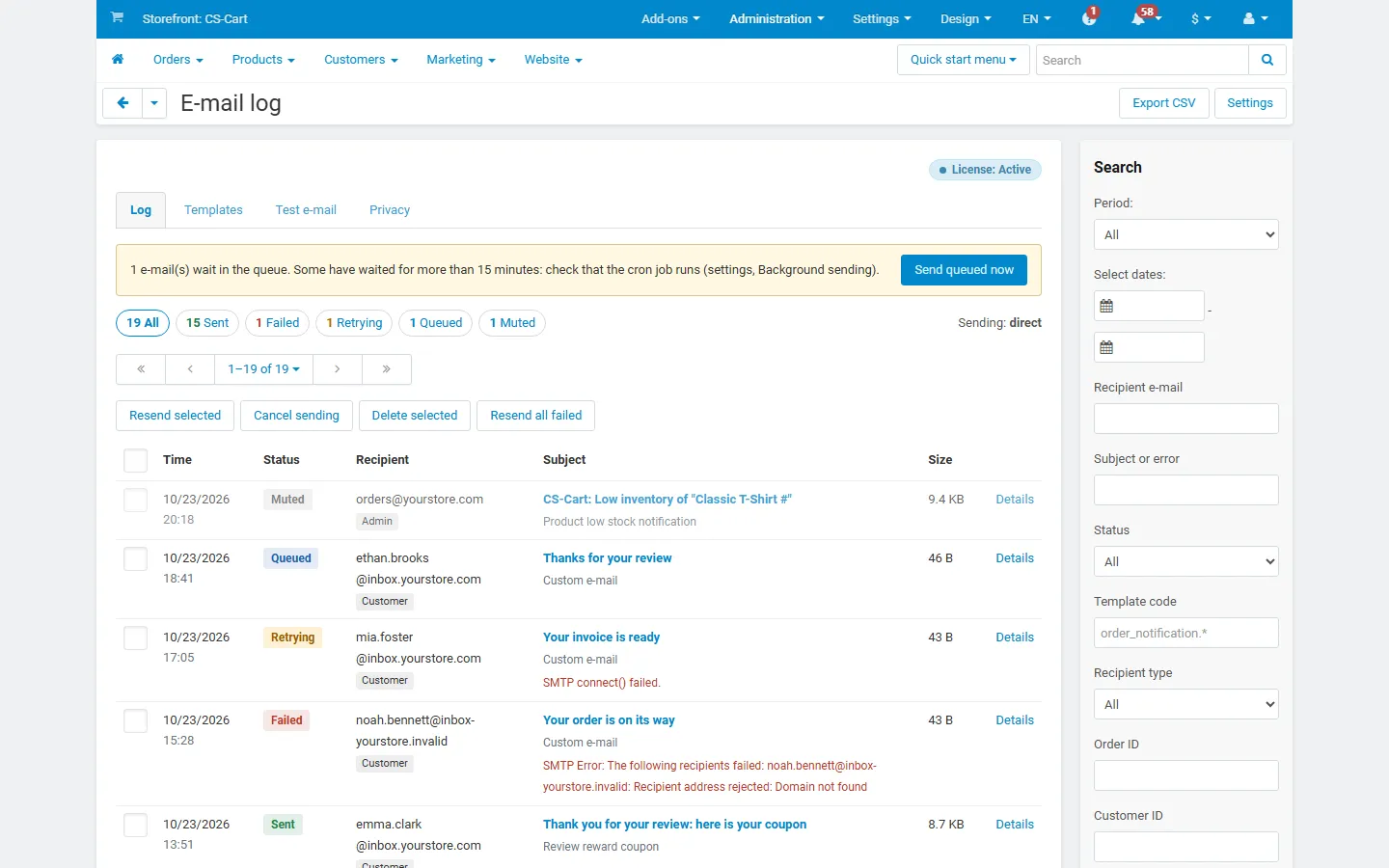
Task: Check the Failed noah.bennett e-mail row
Action: pos(136,720)
